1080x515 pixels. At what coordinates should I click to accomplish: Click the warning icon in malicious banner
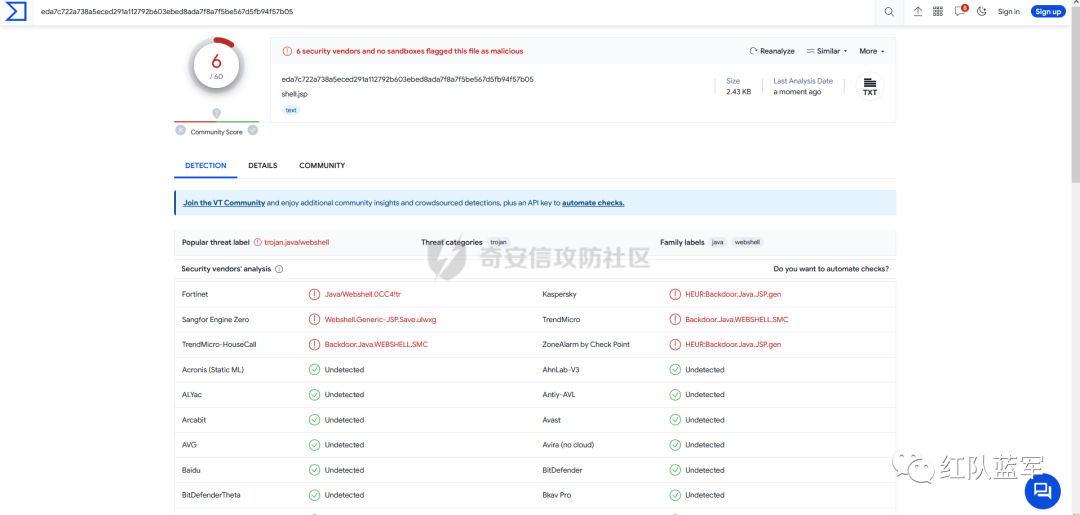tap(287, 51)
